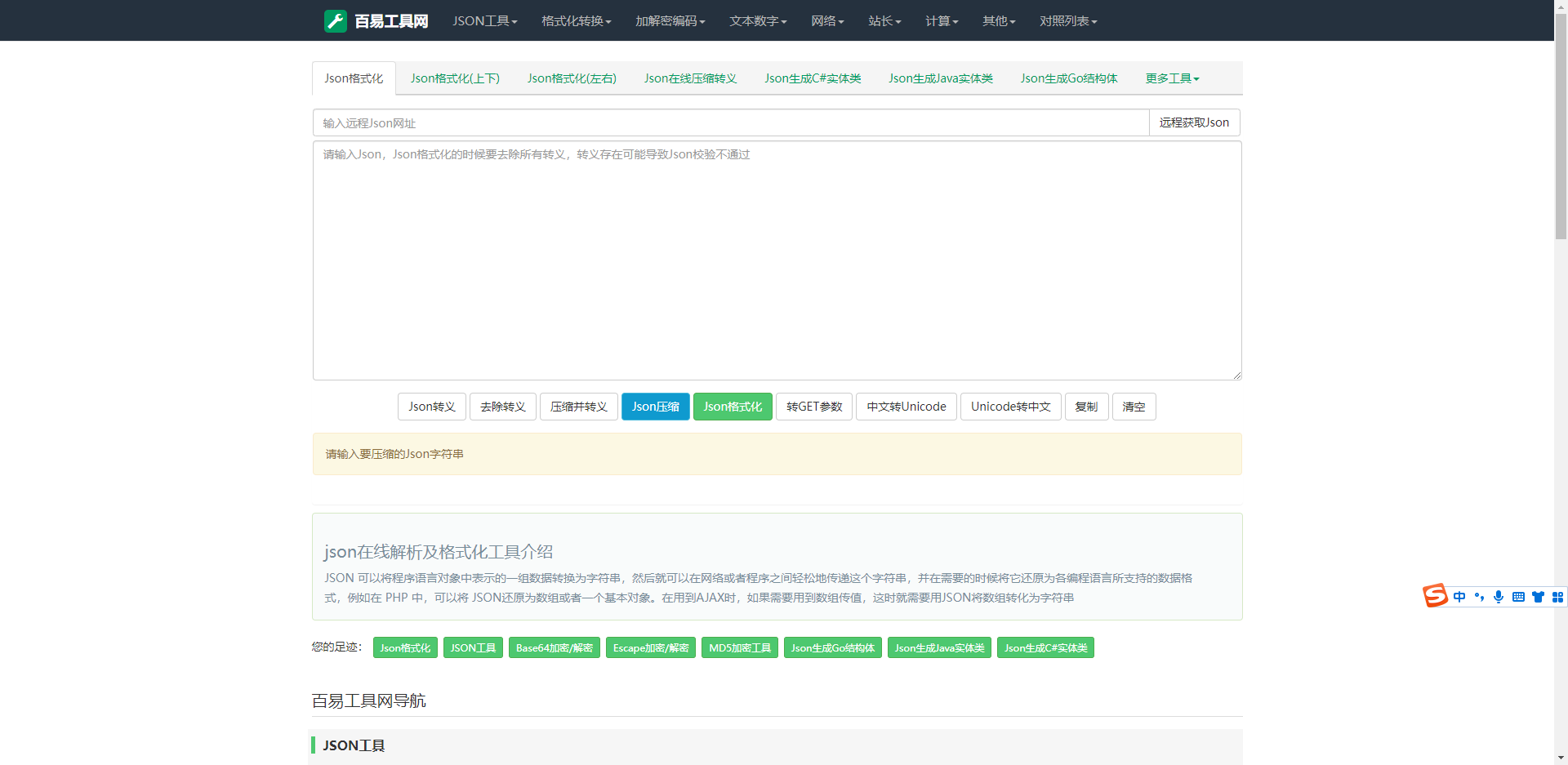Switch to the Json格式化(上下) tab
Viewport: 1568px width, 765px height.
coord(455,78)
